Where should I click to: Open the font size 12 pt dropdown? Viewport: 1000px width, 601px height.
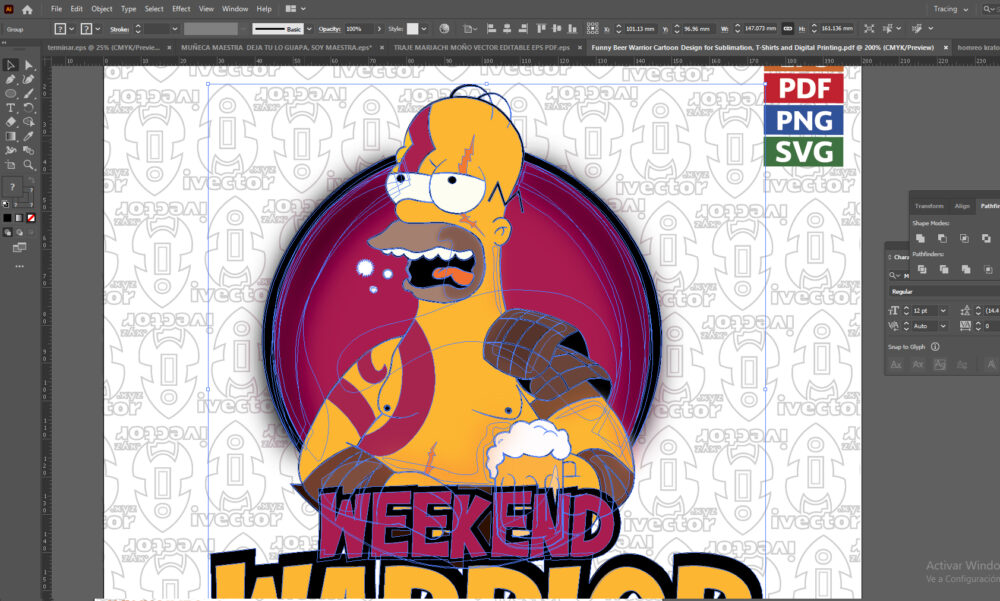point(943,311)
